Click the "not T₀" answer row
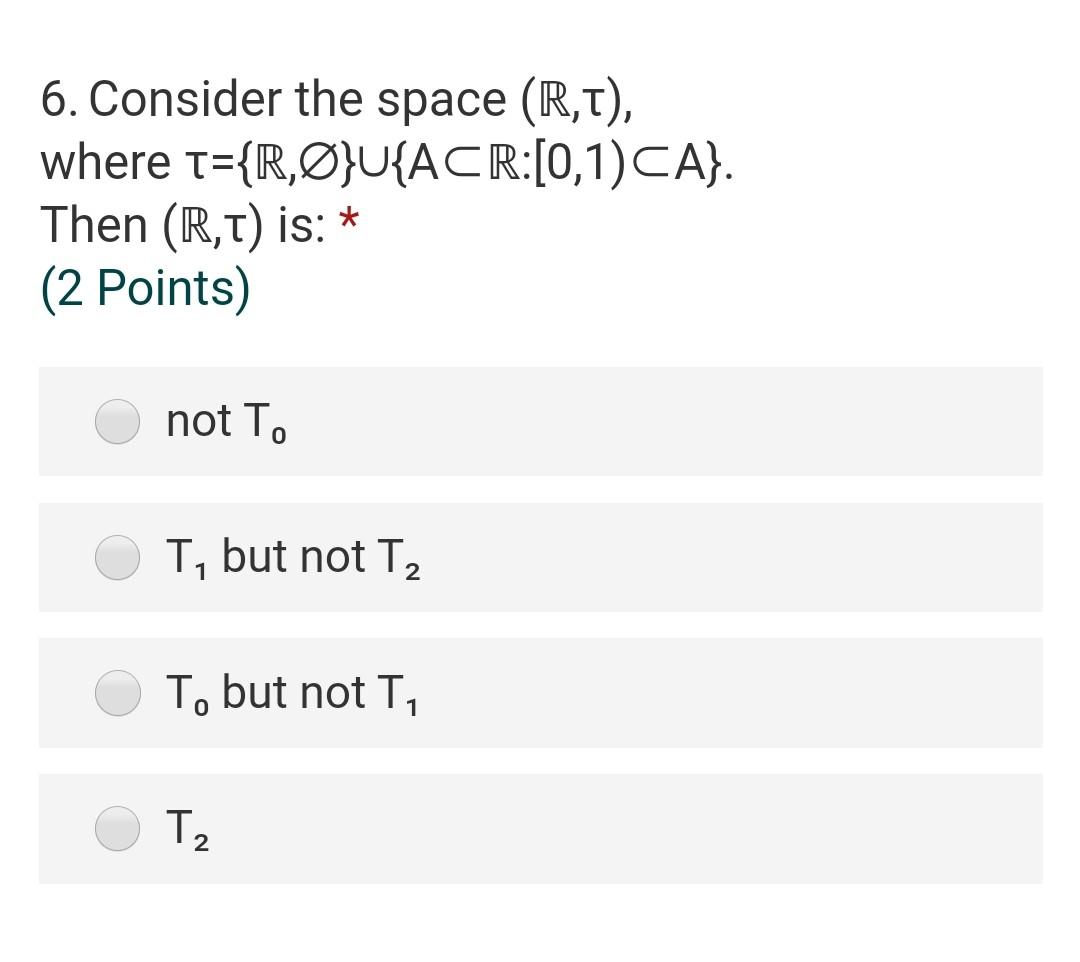 (x=540, y=421)
